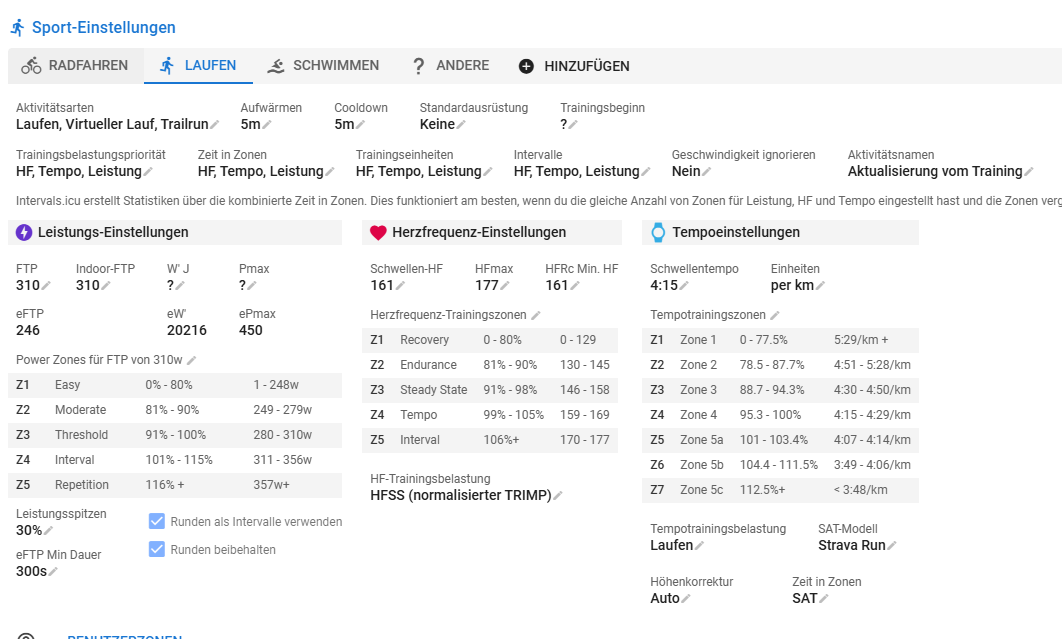Edit the Schwellen-HF value with its pencil icon
This screenshot has height=639, width=1062.
400,286
